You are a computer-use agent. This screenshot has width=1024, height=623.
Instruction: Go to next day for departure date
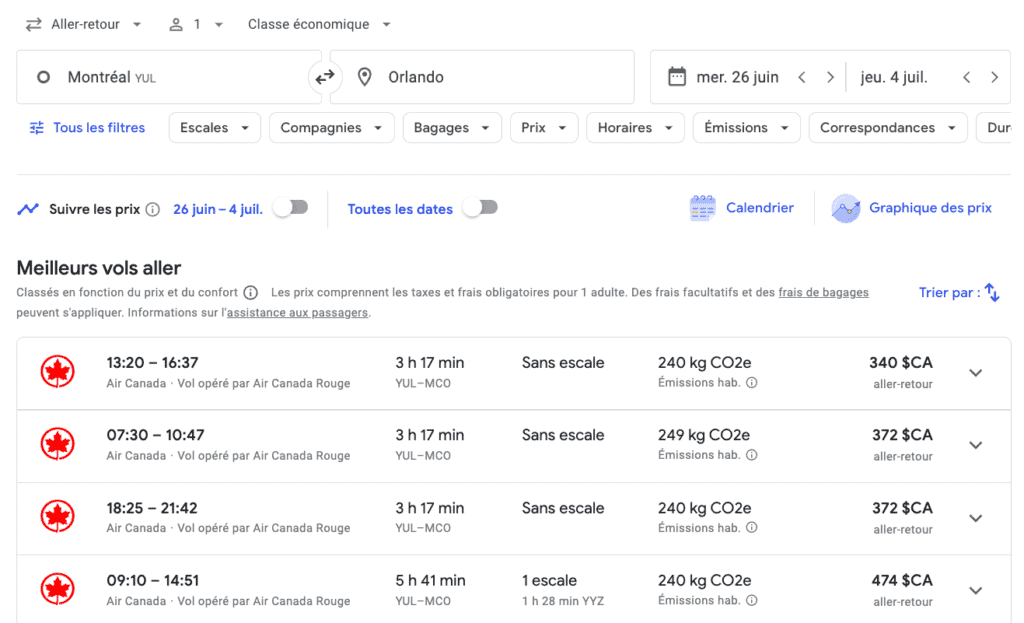830,77
